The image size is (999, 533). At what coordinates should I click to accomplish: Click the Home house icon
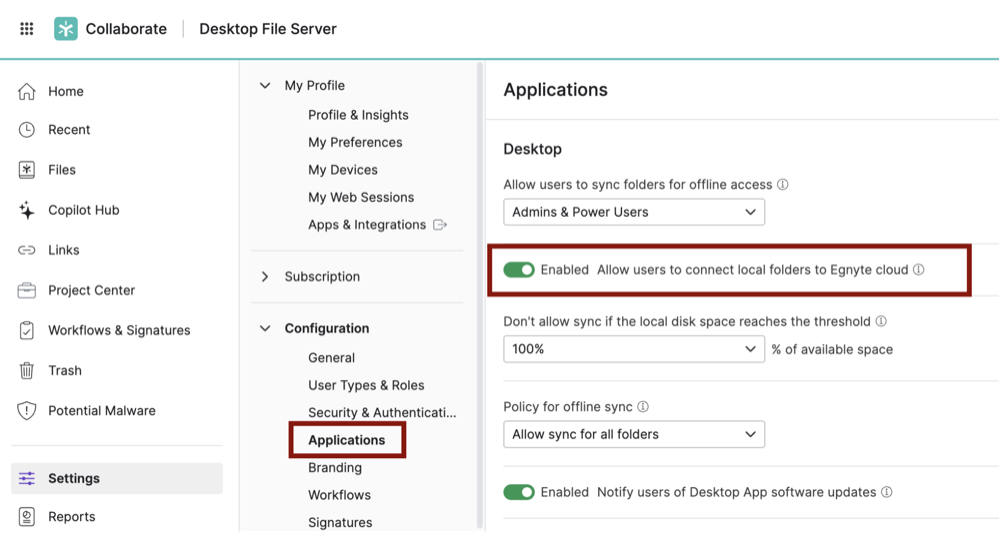point(27,92)
